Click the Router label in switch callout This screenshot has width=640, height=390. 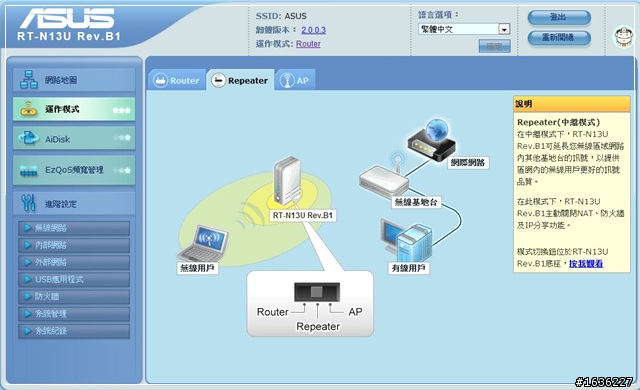(x=272, y=312)
